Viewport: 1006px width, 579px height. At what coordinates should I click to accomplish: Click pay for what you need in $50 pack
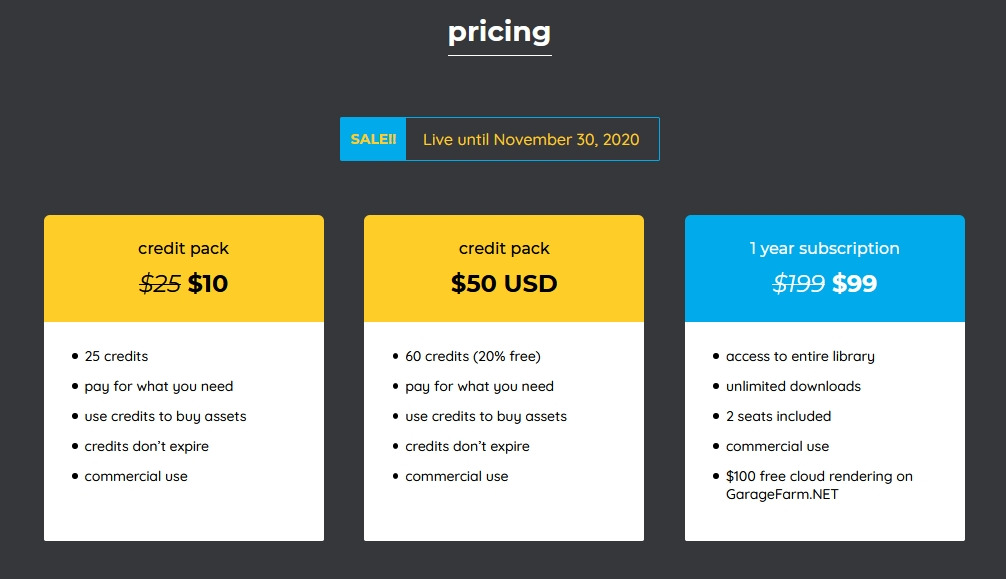click(x=479, y=386)
